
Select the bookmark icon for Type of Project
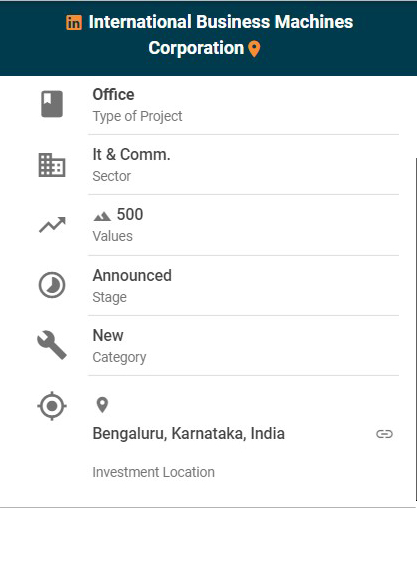[52, 104]
